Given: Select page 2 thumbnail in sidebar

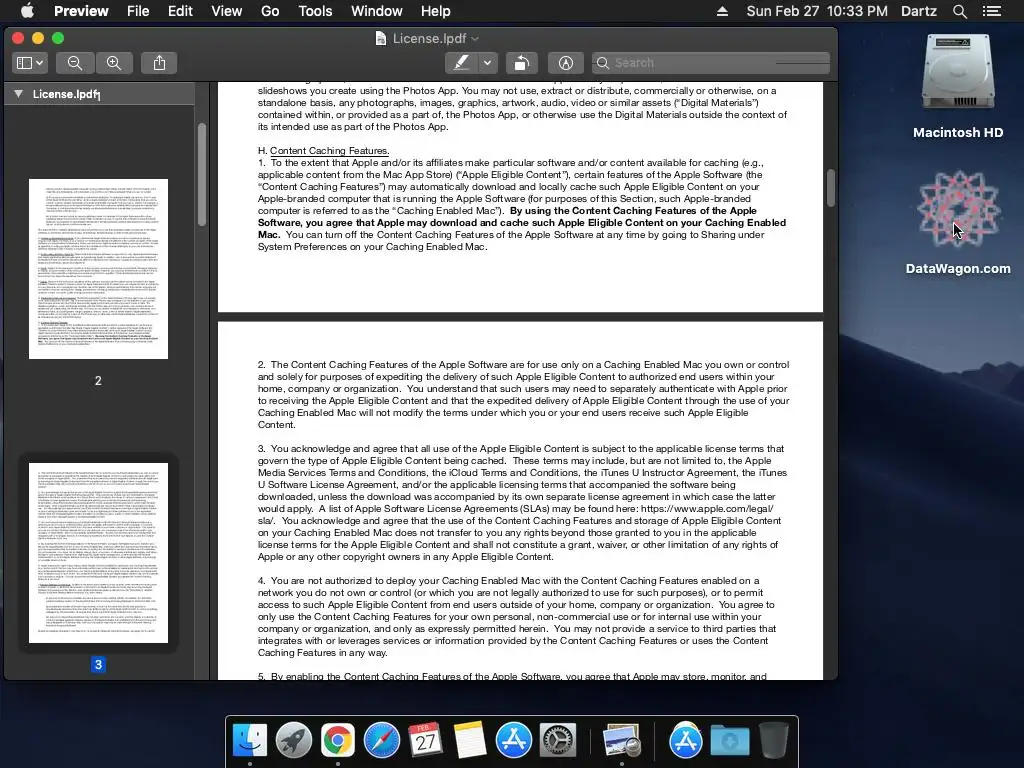Looking at the screenshot, I should click(x=98, y=268).
